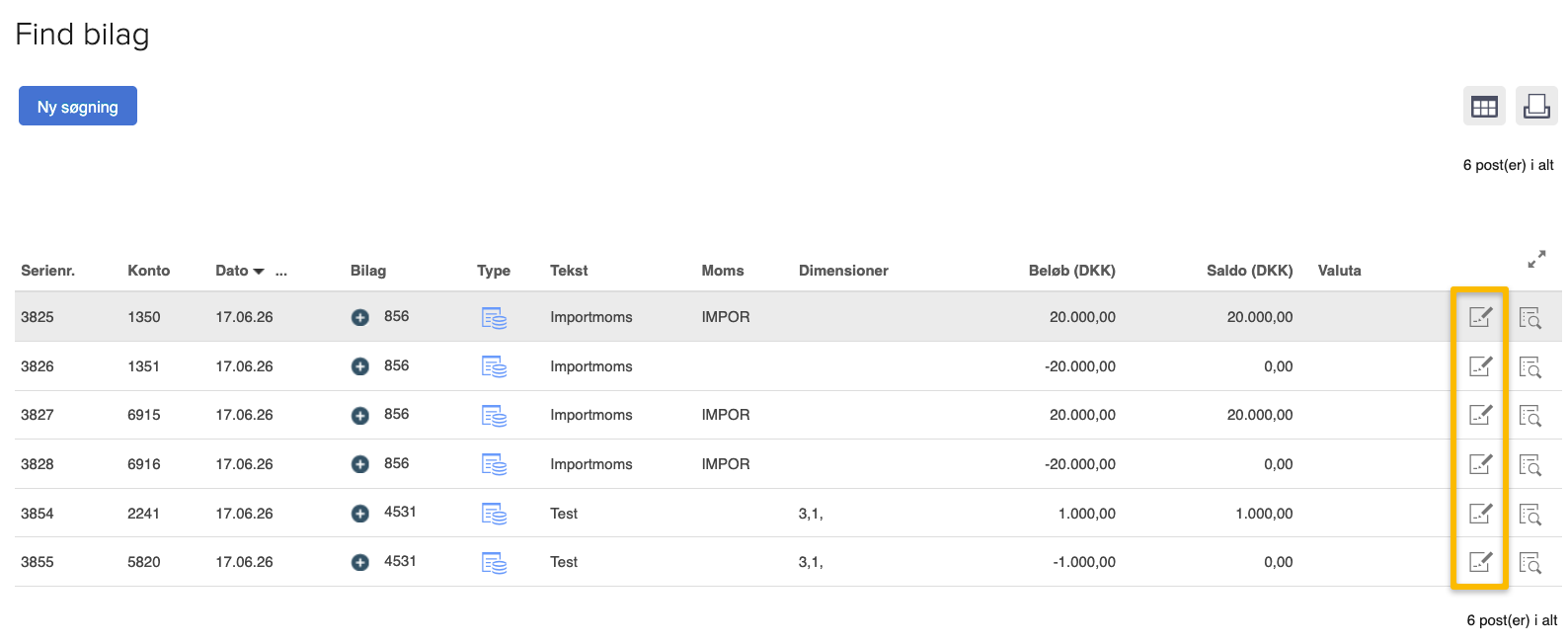Sort by Serienr. column header
1568x642 pixels.
(x=47, y=271)
